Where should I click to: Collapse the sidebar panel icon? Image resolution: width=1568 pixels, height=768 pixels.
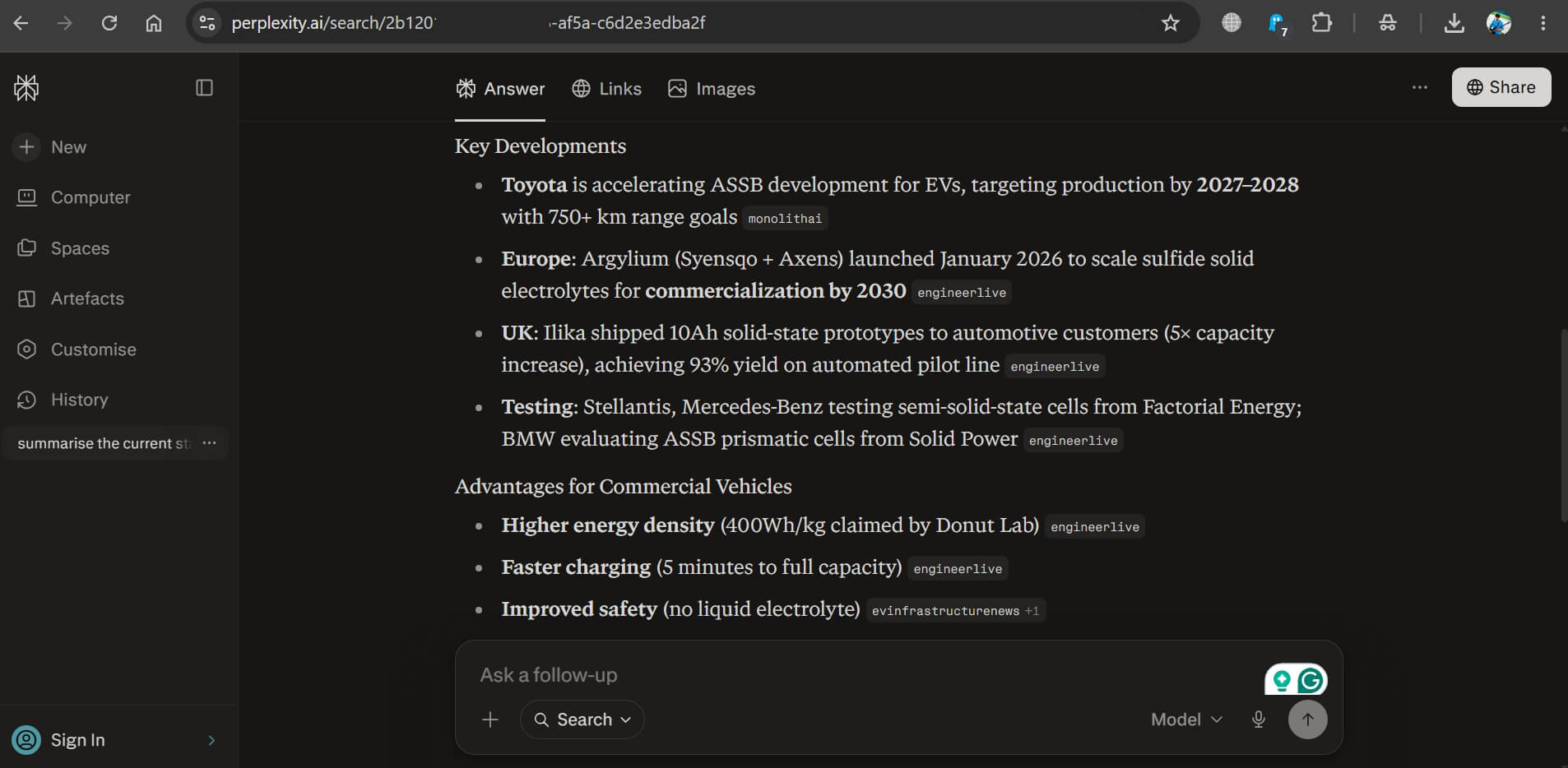pos(205,88)
